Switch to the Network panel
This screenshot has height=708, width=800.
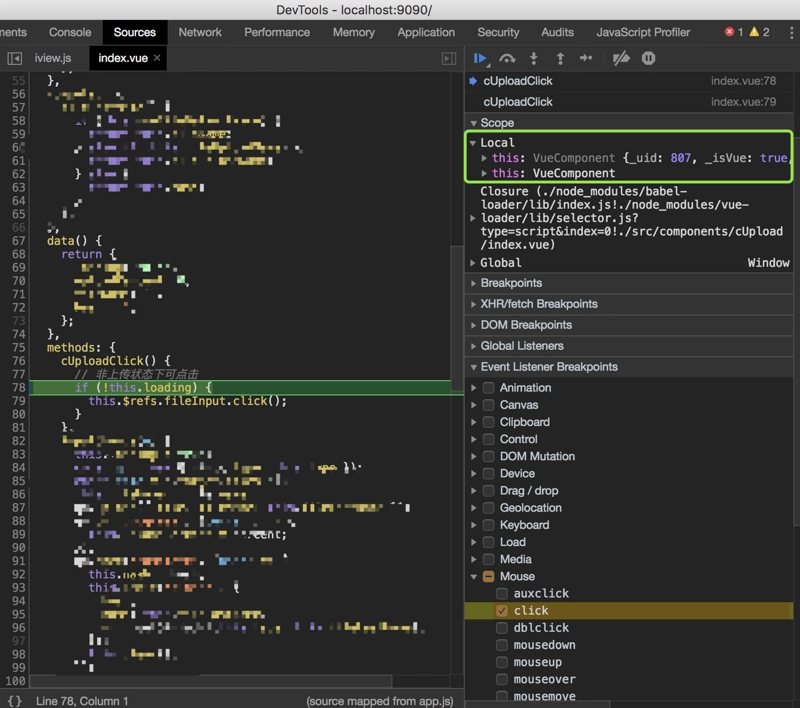(199, 32)
